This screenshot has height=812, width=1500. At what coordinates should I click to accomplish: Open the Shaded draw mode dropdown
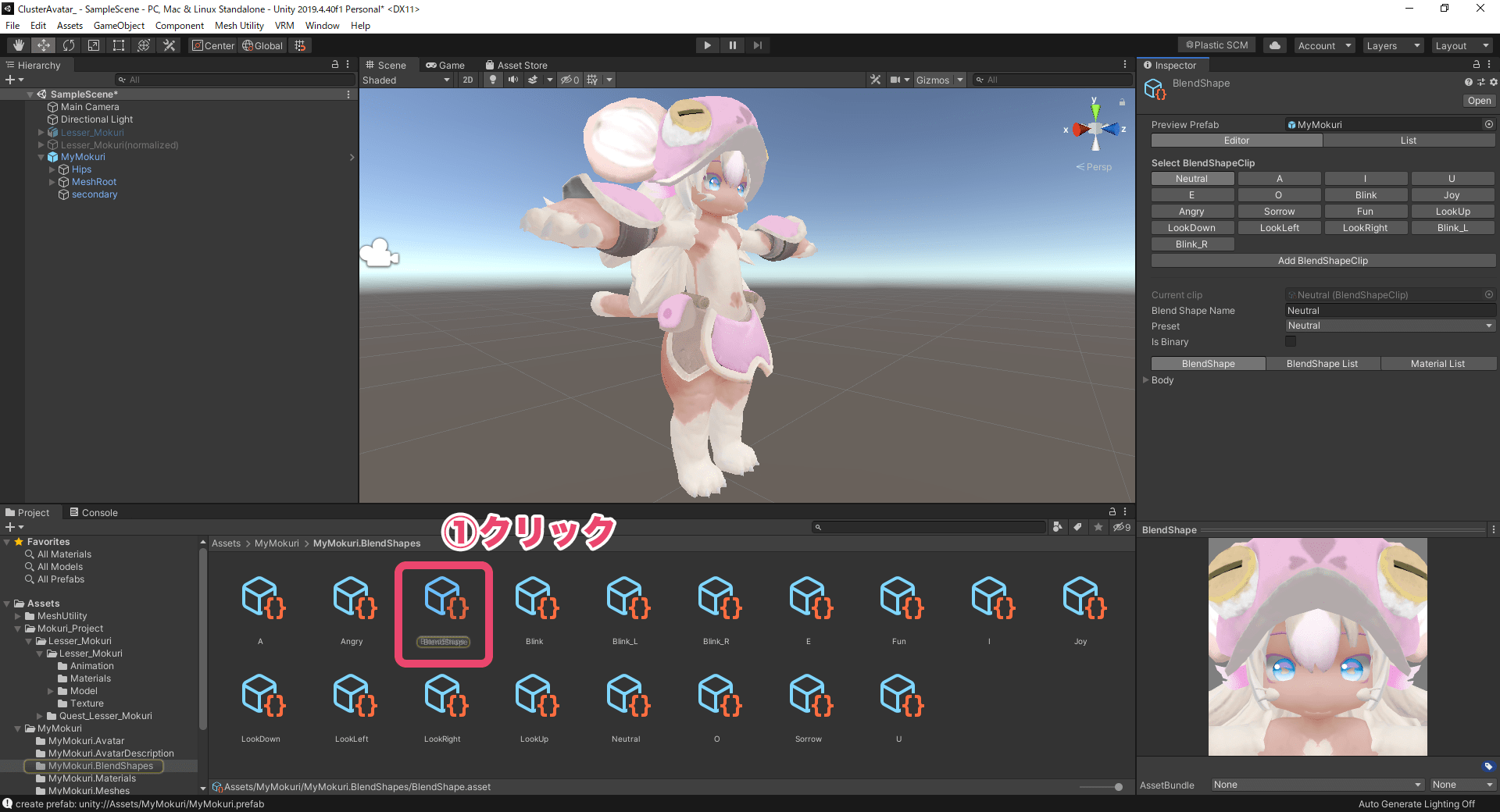point(406,80)
